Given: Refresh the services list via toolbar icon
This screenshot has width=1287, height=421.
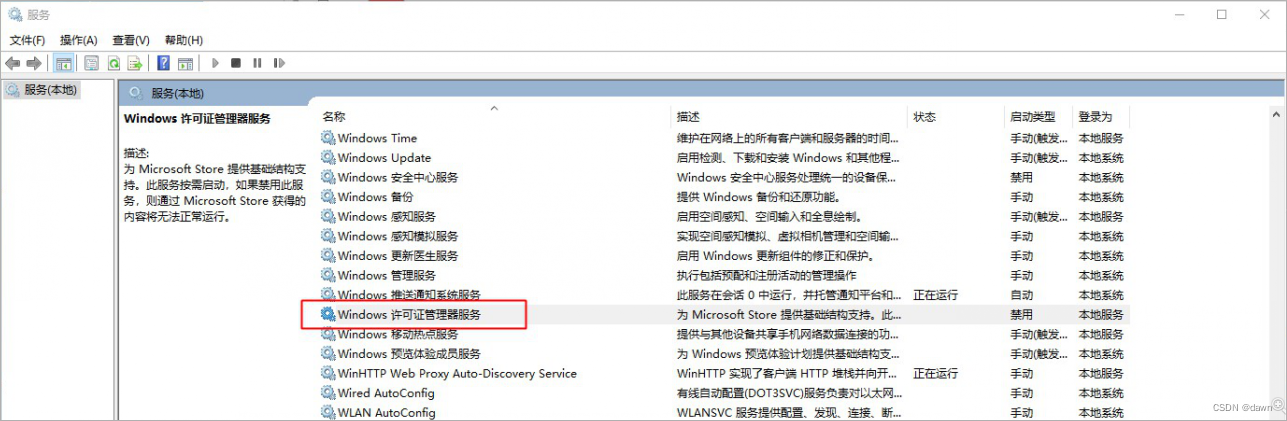Looking at the screenshot, I should point(113,63).
